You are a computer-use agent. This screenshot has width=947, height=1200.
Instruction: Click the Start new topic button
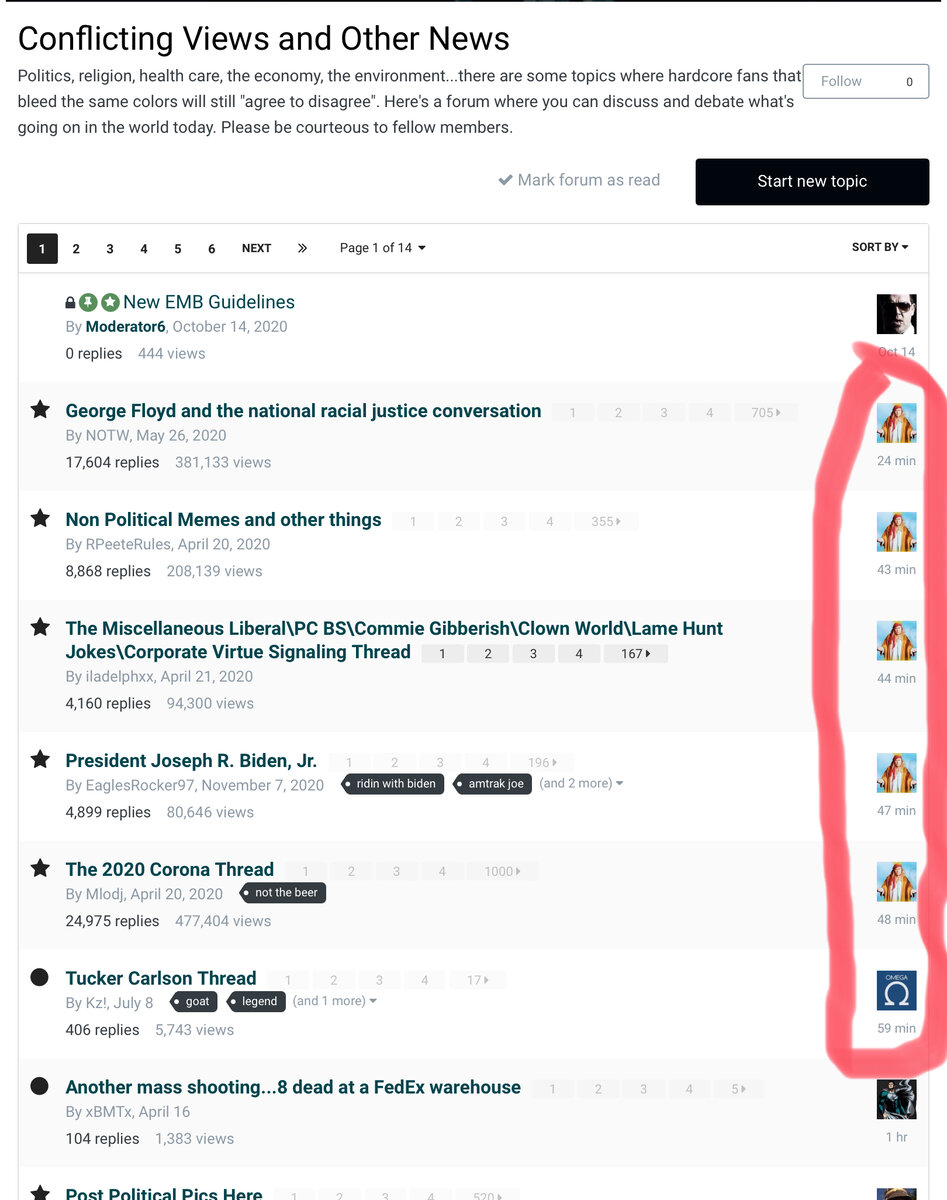click(812, 182)
